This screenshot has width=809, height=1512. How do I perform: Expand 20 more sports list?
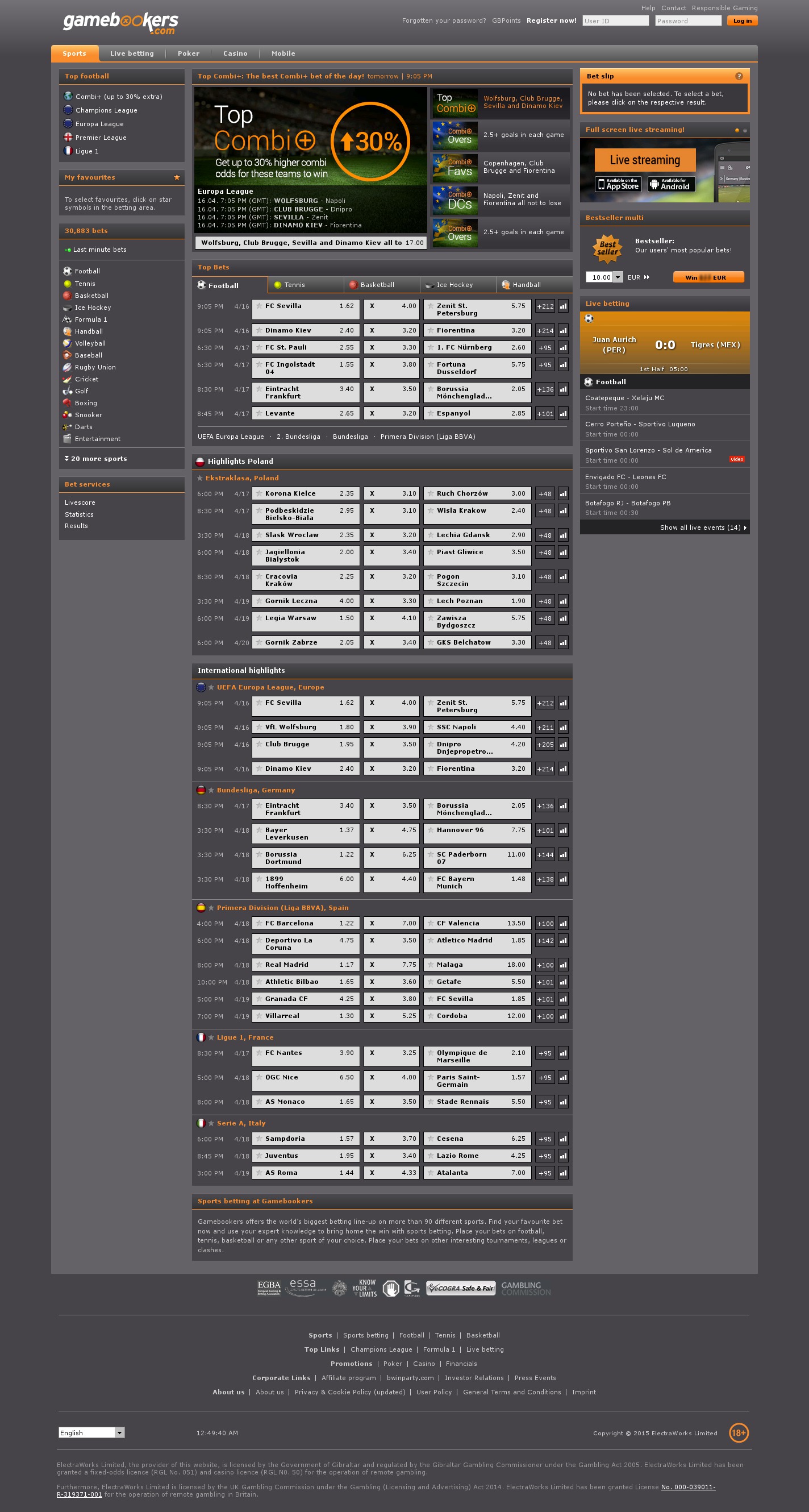[95, 459]
